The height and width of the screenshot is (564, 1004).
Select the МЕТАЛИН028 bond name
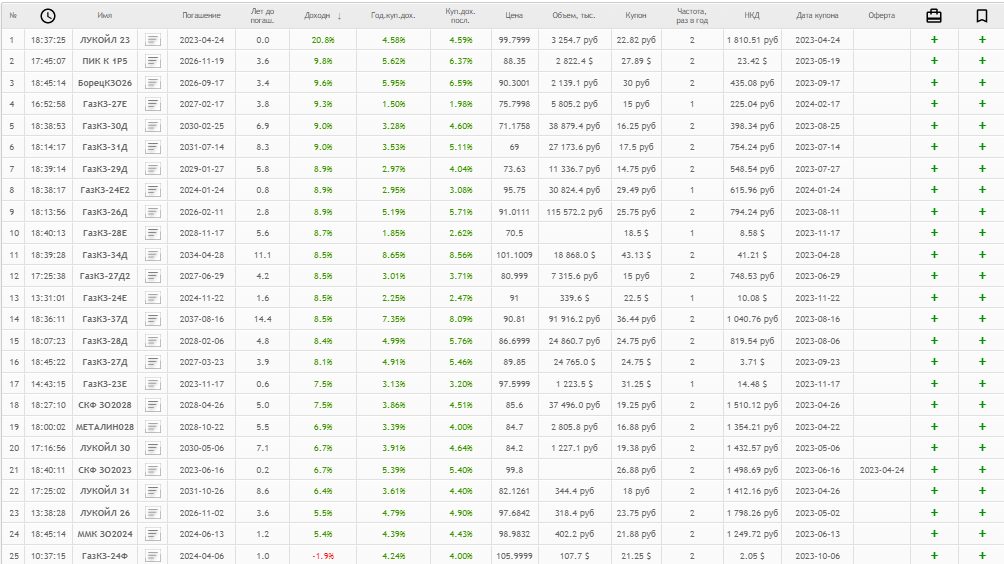(x=104, y=427)
